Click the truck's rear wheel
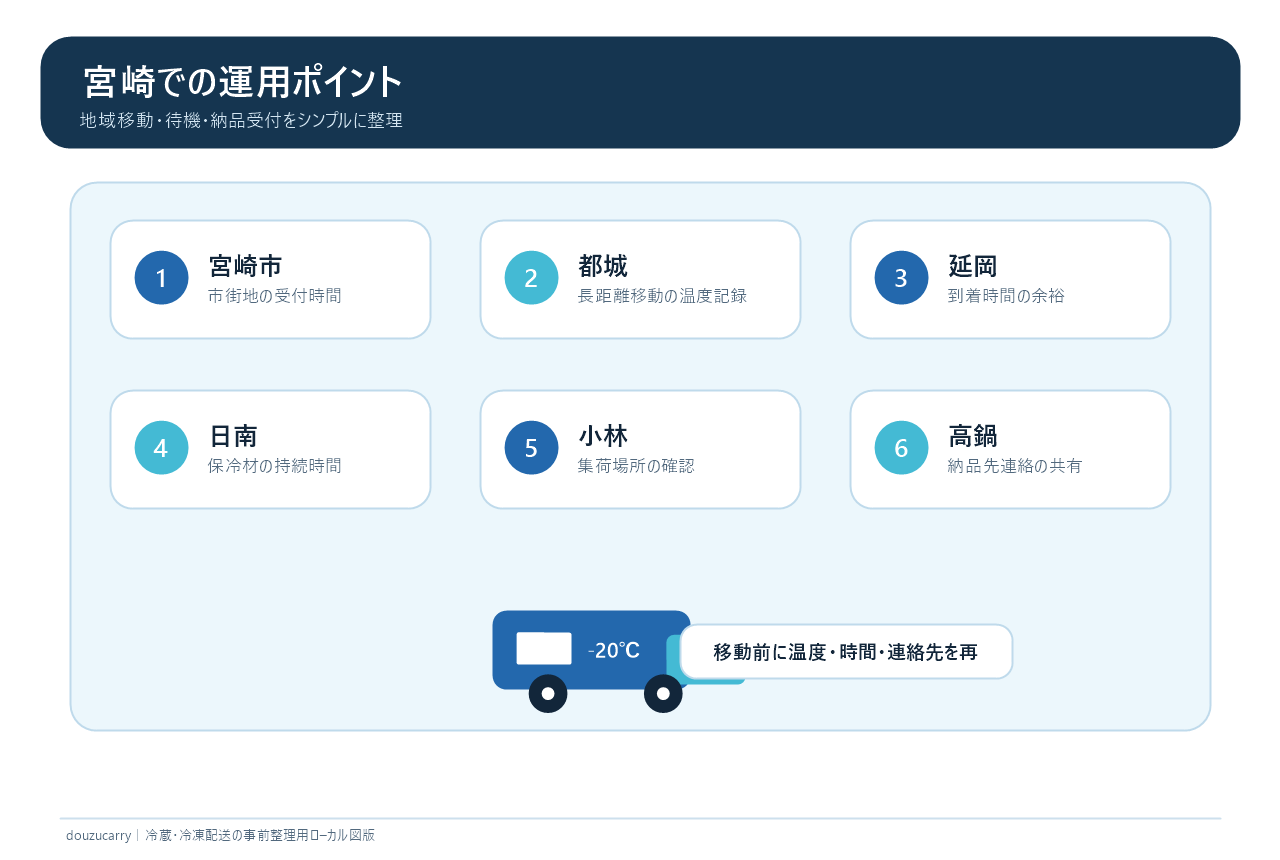1280x860 pixels. coord(548,693)
